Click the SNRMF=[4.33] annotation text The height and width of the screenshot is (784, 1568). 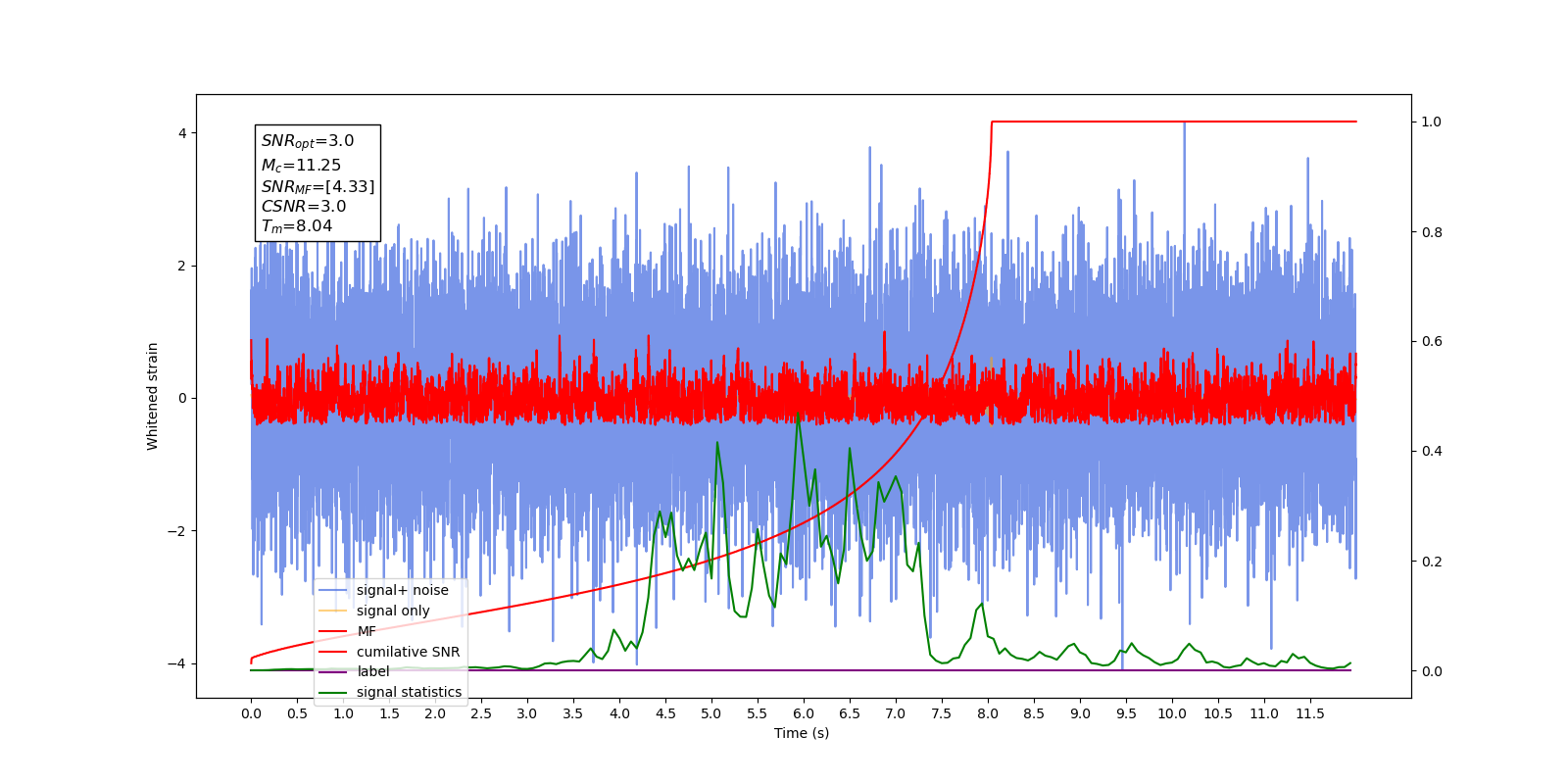click(318, 186)
